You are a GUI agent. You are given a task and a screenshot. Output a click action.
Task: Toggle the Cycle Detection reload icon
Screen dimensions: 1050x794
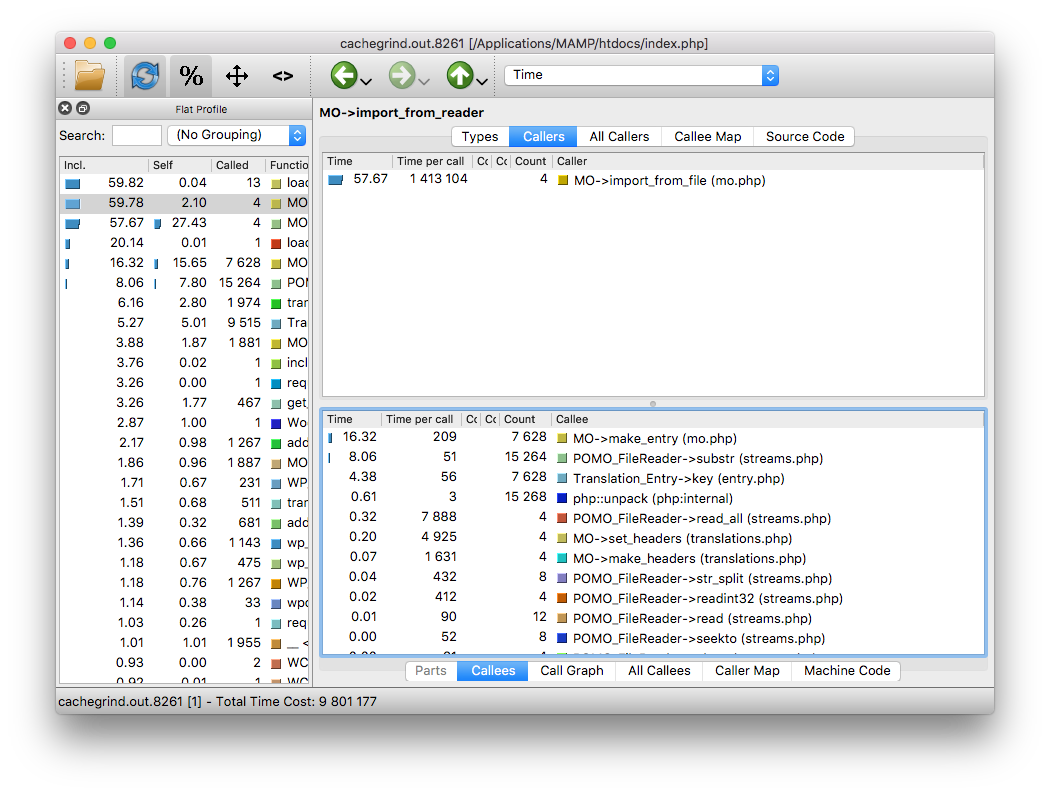coord(145,76)
